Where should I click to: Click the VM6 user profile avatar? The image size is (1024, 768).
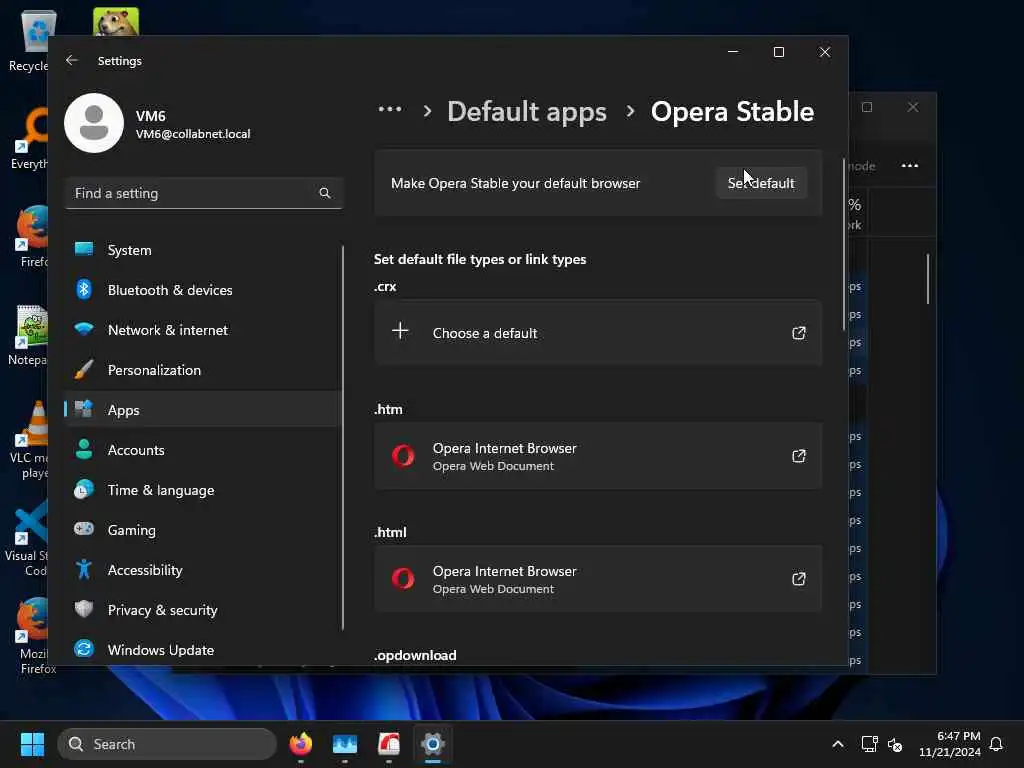tap(94, 123)
